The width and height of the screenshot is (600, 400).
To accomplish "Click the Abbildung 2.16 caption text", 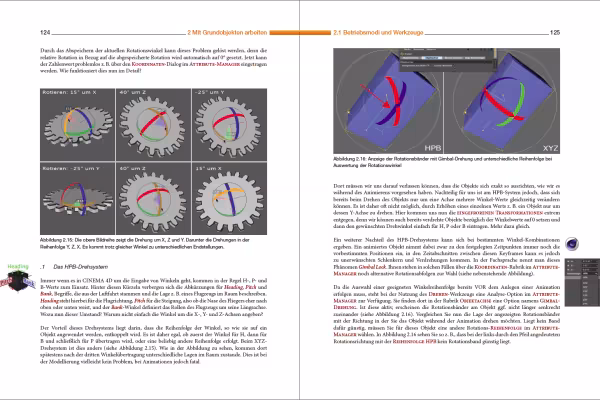I will (442, 162).
